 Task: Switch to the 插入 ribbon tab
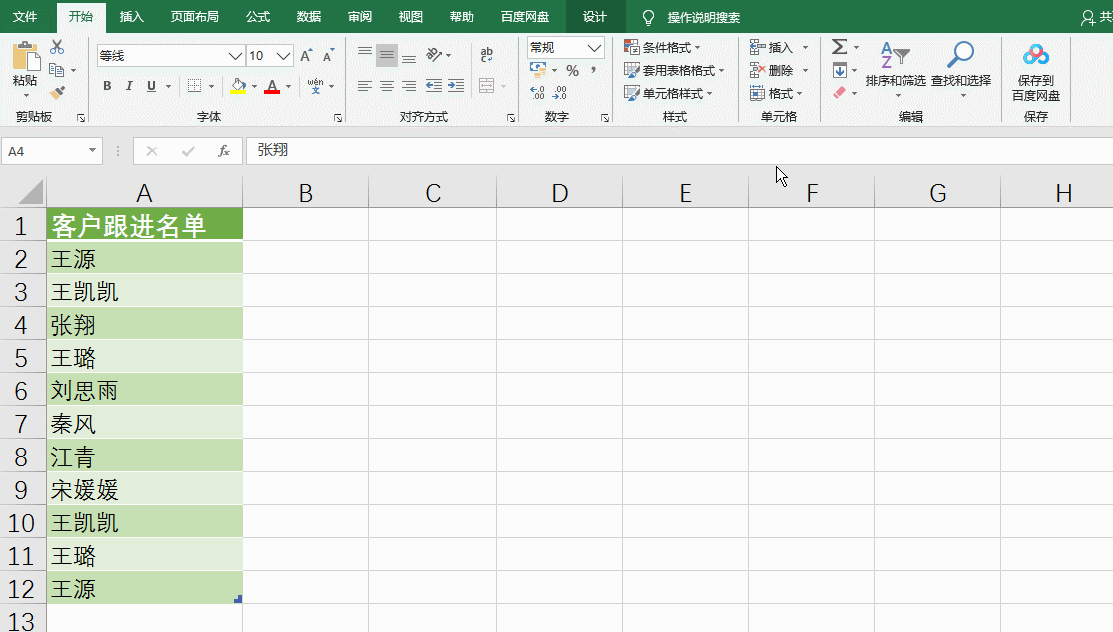[133, 16]
